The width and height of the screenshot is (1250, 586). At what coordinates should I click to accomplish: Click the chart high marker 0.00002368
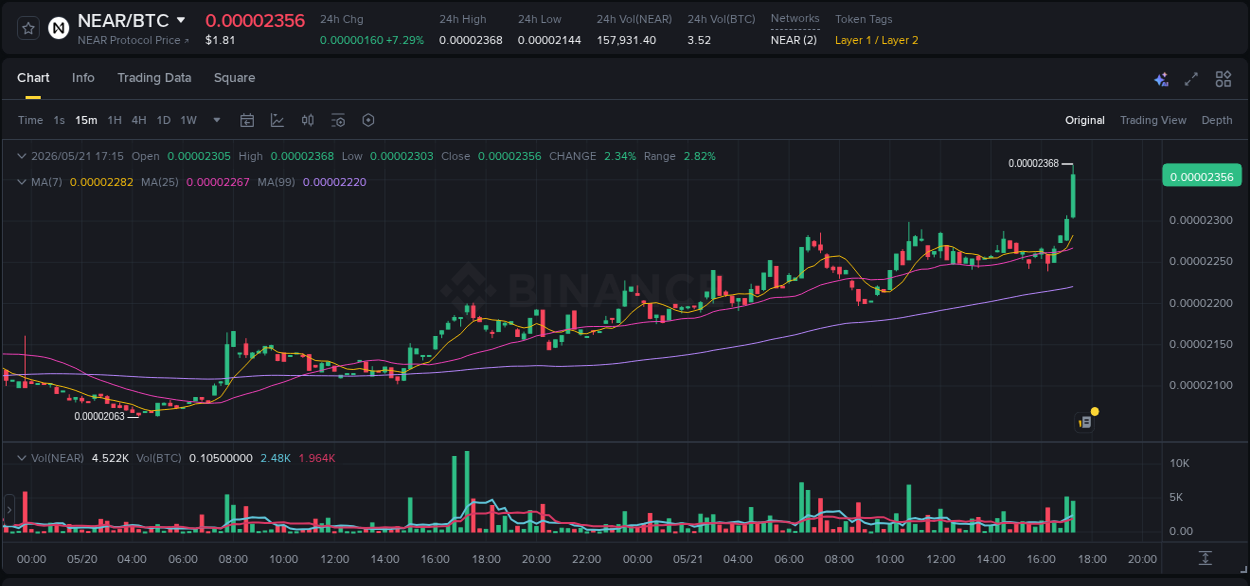point(1033,163)
